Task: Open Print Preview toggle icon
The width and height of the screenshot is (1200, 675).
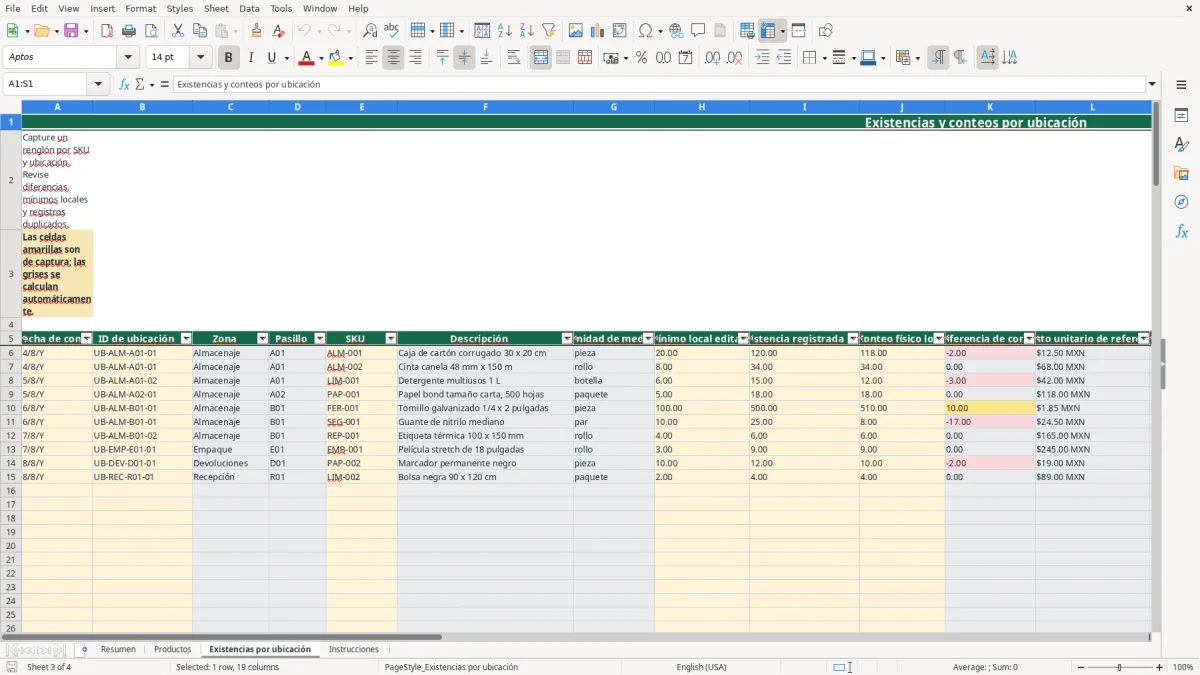Action: [x=150, y=31]
